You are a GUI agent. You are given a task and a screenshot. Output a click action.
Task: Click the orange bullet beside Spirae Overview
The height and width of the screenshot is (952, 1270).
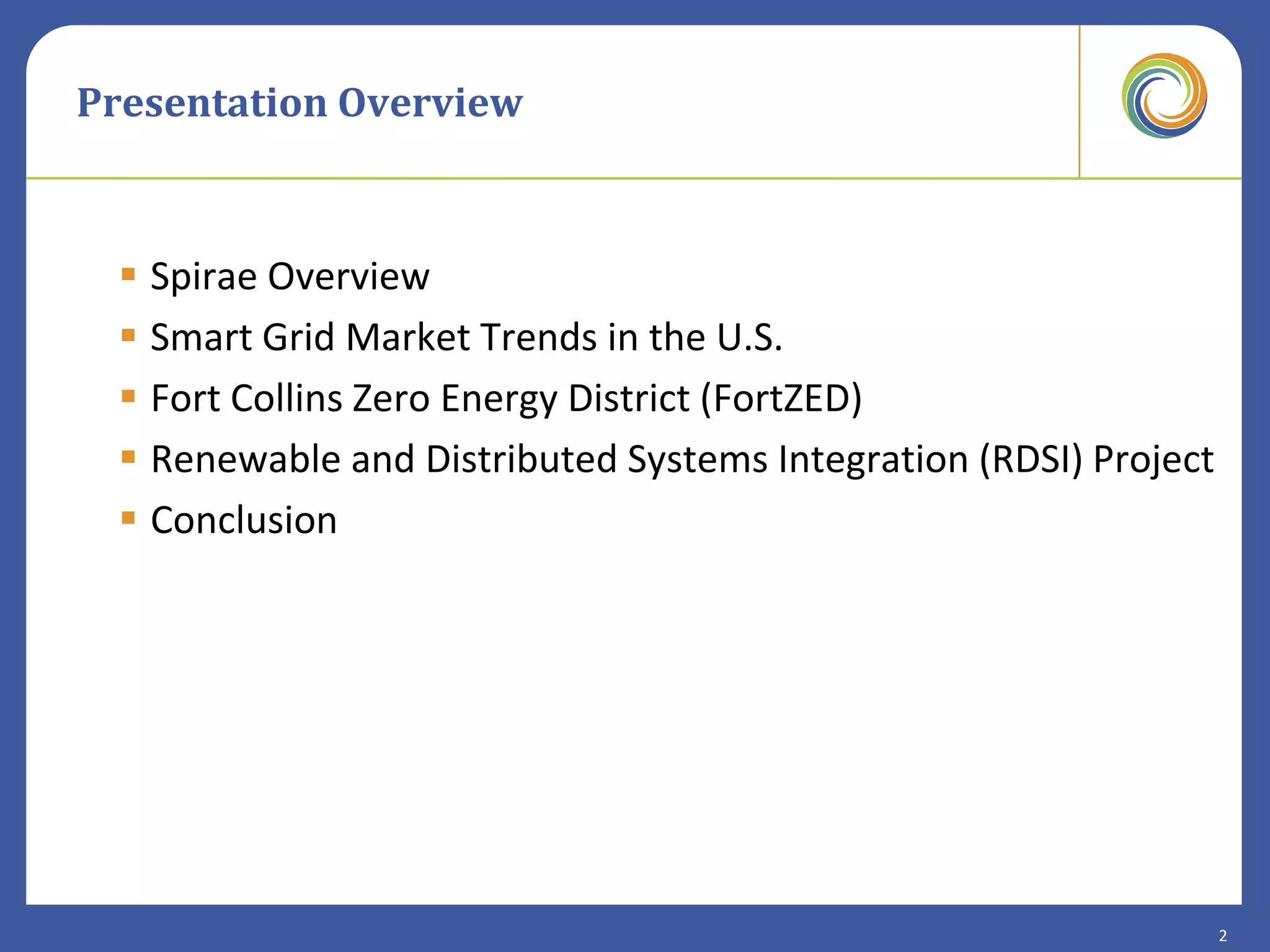pos(128,275)
